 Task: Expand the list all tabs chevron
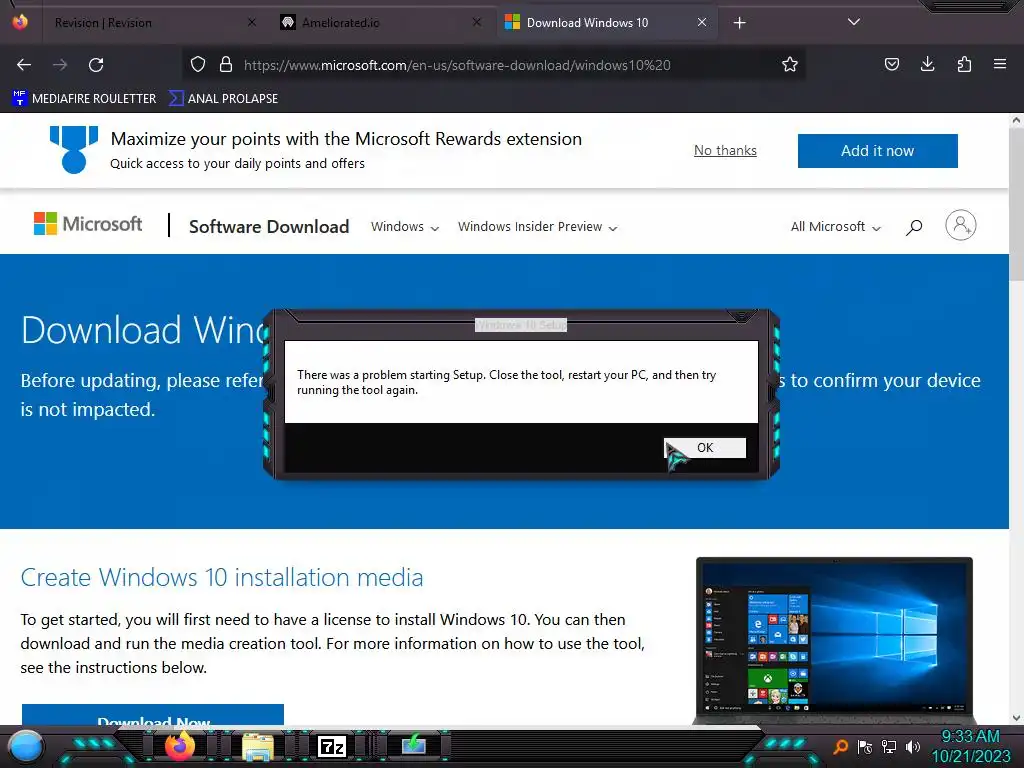pyautogui.click(x=854, y=22)
